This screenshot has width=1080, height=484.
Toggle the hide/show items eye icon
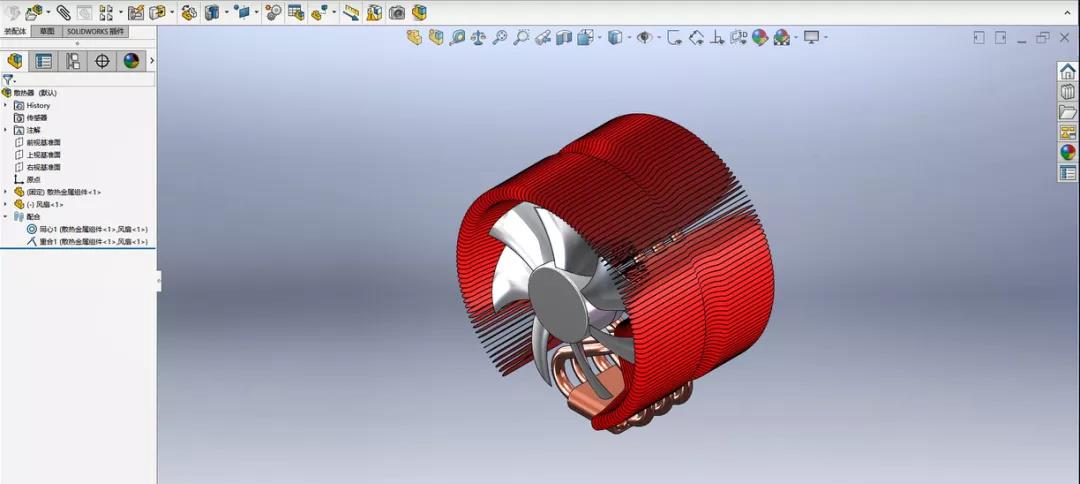(645, 38)
